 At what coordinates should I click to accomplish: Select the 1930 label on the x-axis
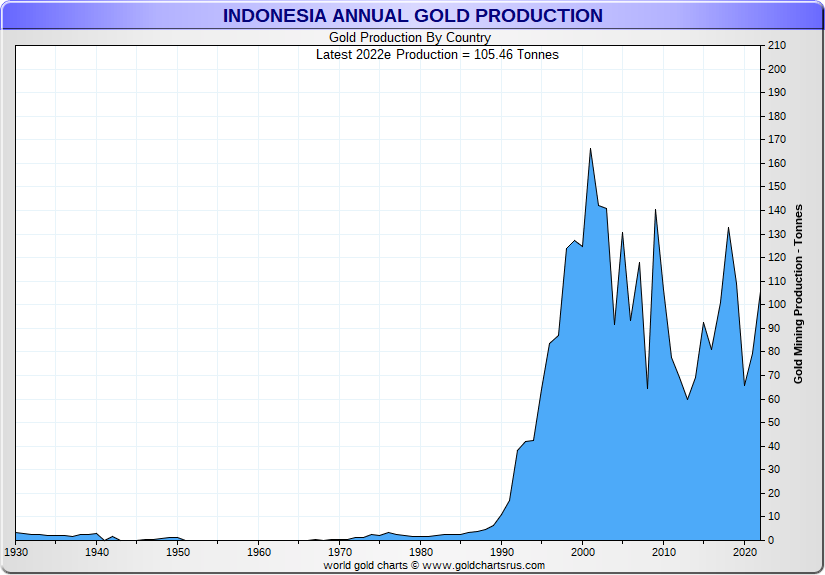[x=16, y=551]
